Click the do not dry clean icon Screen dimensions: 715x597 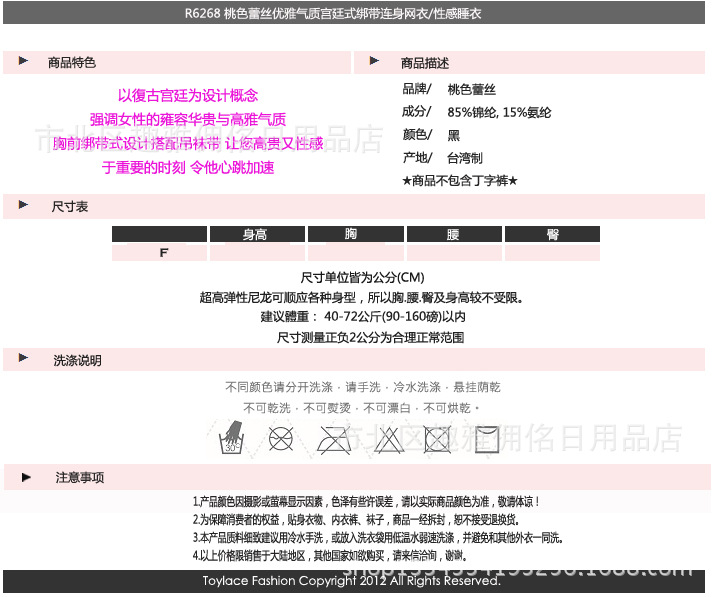pos(281,438)
